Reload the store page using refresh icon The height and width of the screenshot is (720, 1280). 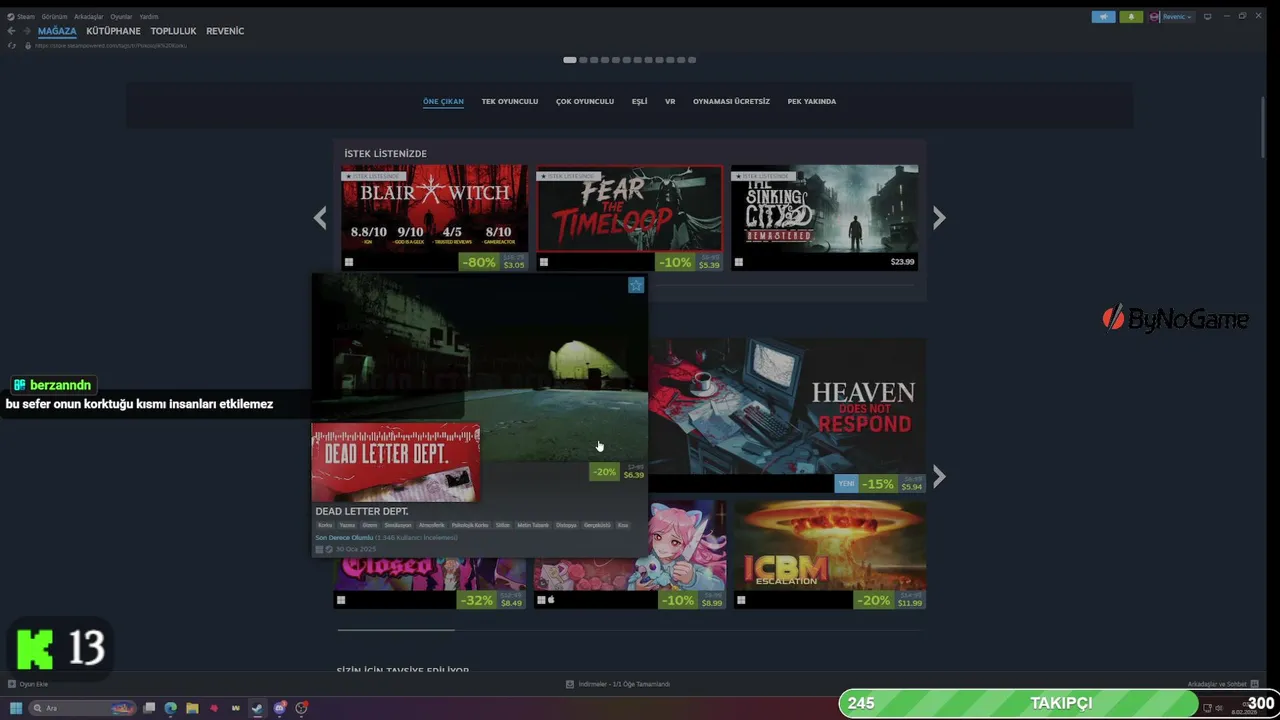point(12,45)
